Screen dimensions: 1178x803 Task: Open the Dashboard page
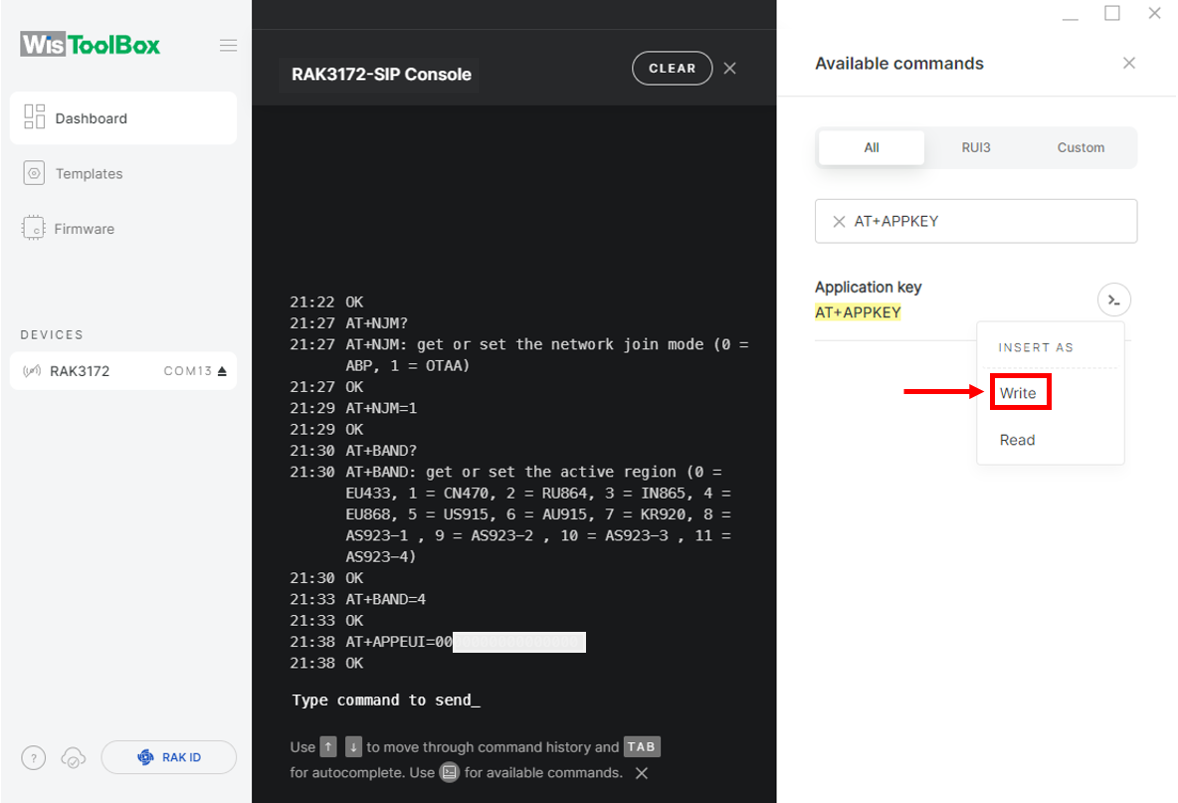click(x=123, y=118)
